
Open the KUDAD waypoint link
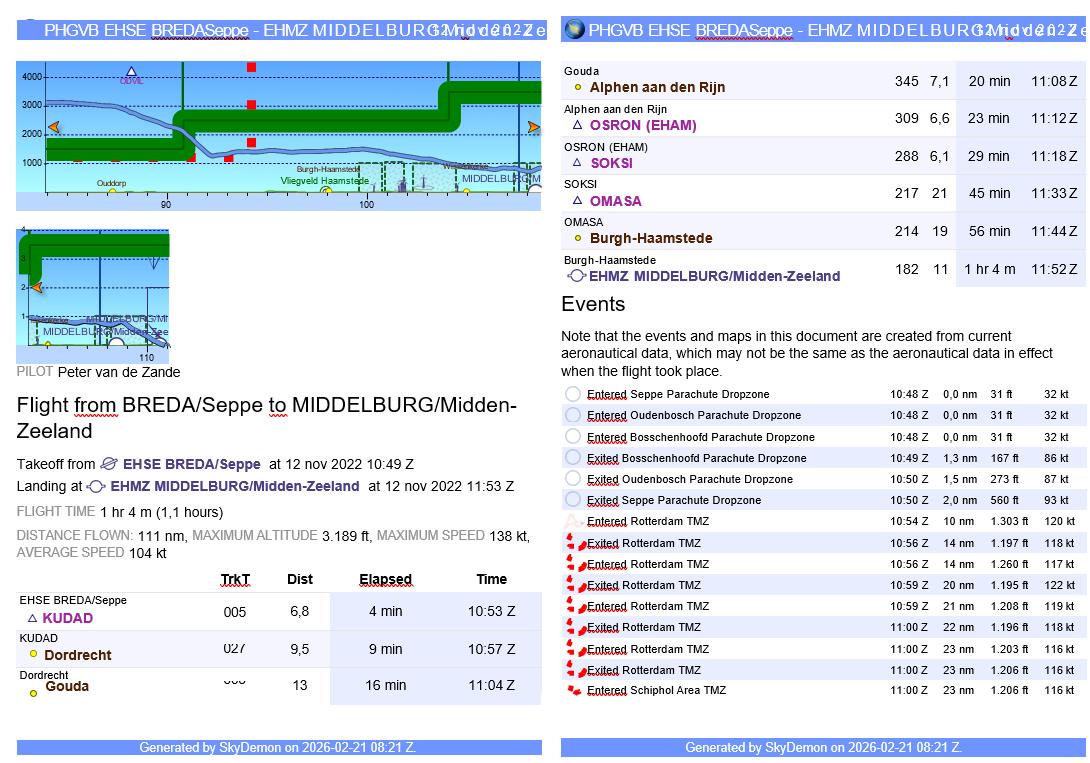coord(67,618)
